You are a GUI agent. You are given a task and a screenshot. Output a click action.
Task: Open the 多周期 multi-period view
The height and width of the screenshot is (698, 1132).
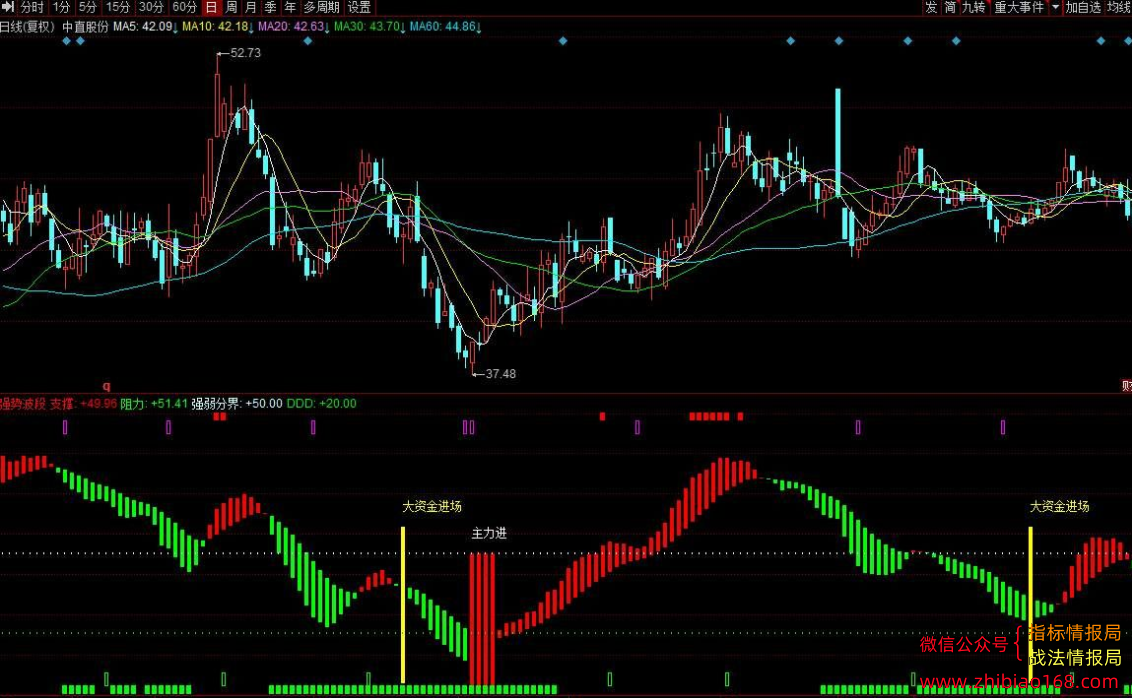tap(321, 7)
